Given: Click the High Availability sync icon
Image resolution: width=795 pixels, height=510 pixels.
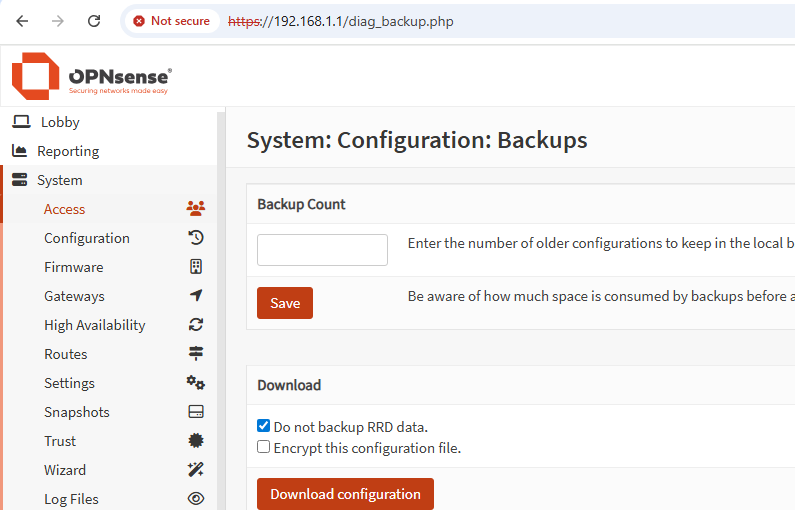Looking at the screenshot, I should point(196,324).
